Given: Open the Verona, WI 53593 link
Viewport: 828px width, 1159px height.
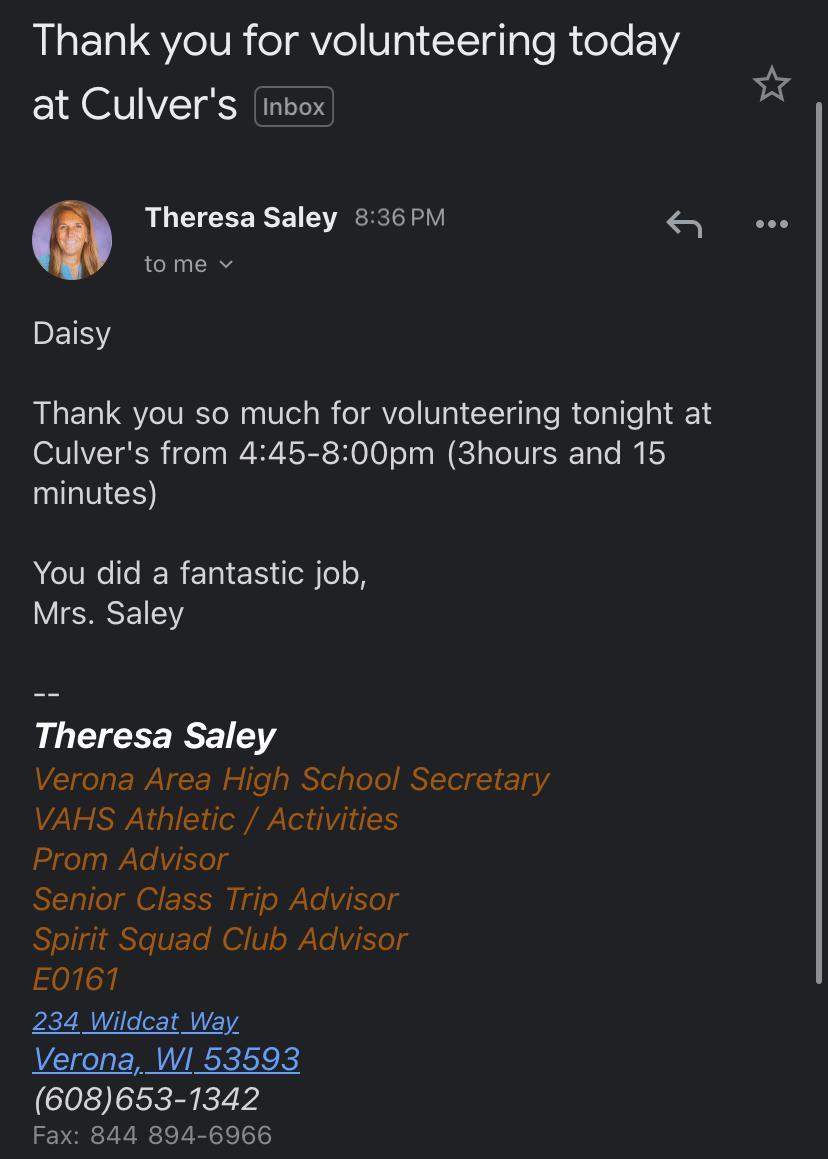Looking at the screenshot, I should 166,1059.
